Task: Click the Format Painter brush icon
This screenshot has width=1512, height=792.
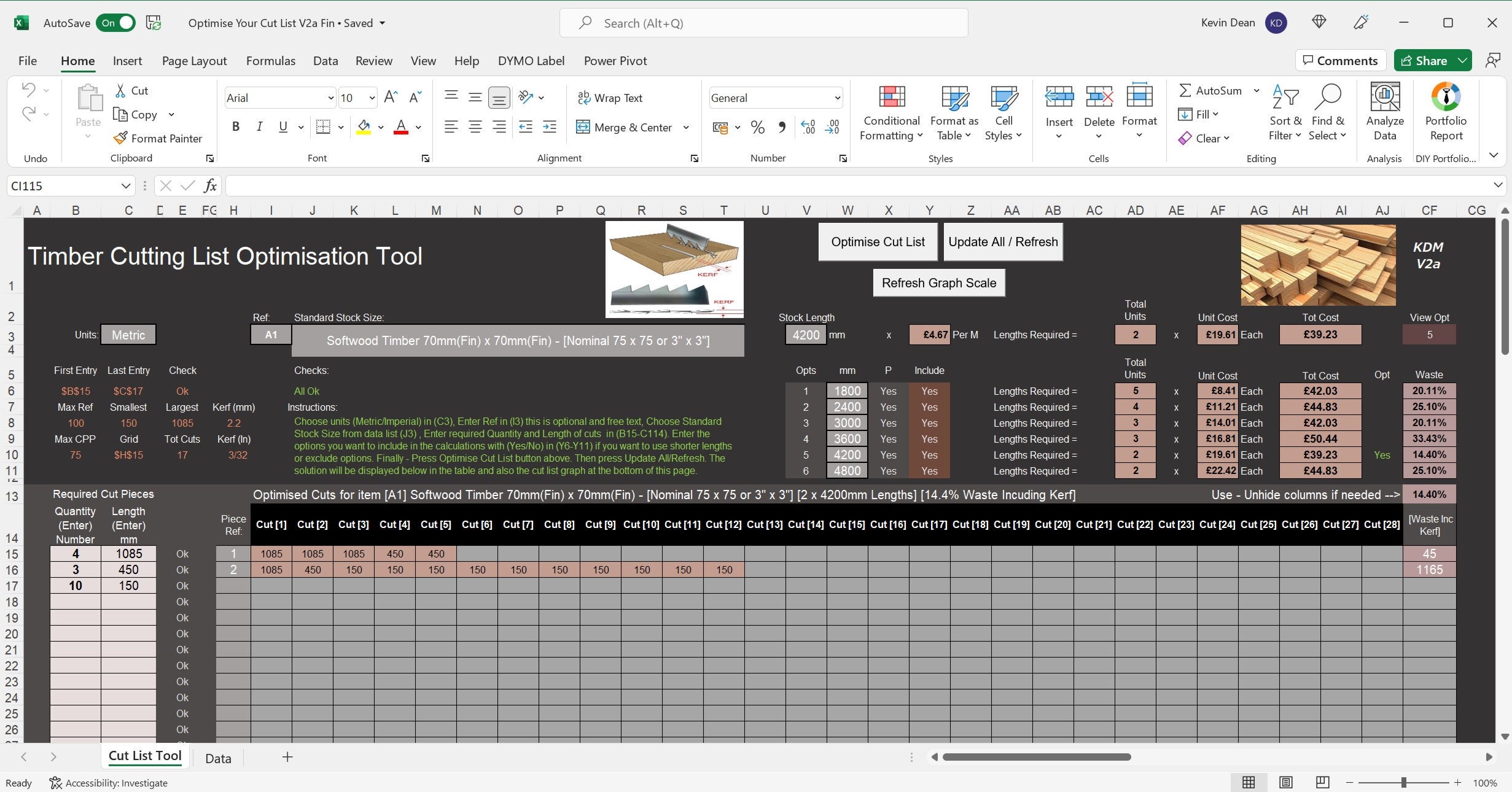Action: (120, 138)
